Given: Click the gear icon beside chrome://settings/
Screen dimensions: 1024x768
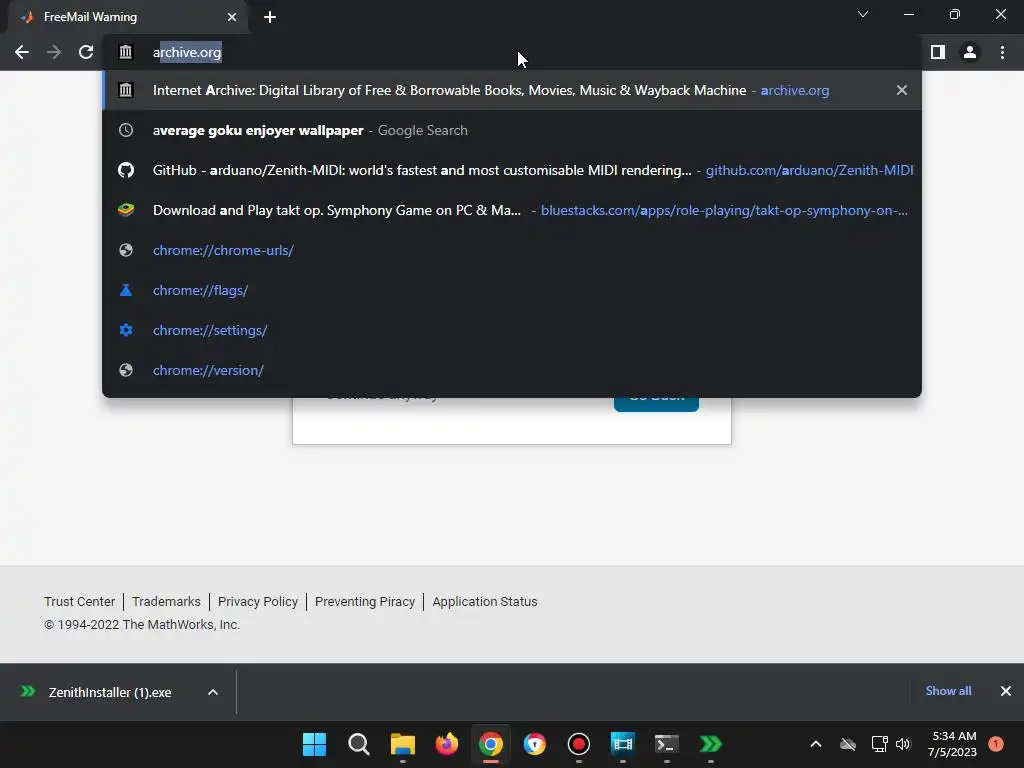Looking at the screenshot, I should click(x=126, y=330).
